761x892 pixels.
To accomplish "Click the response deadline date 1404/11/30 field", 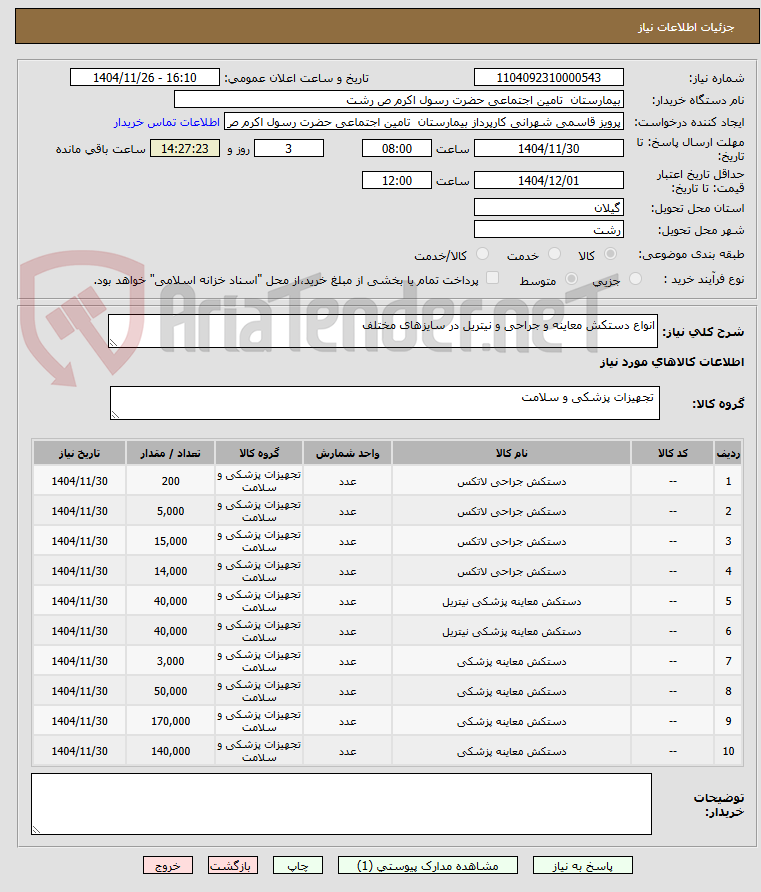I will [x=548, y=148].
